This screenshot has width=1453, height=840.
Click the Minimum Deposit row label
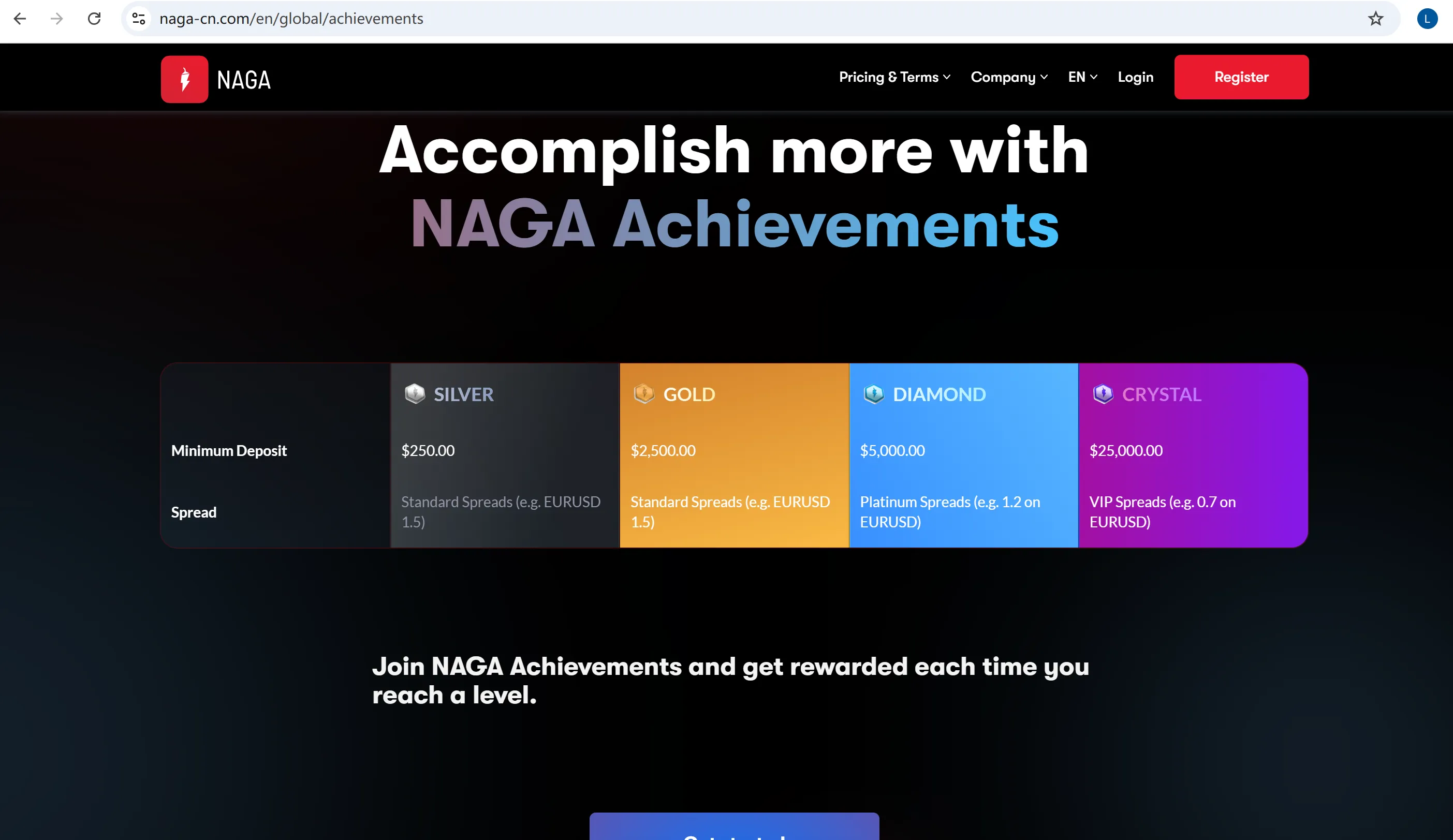point(228,450)
